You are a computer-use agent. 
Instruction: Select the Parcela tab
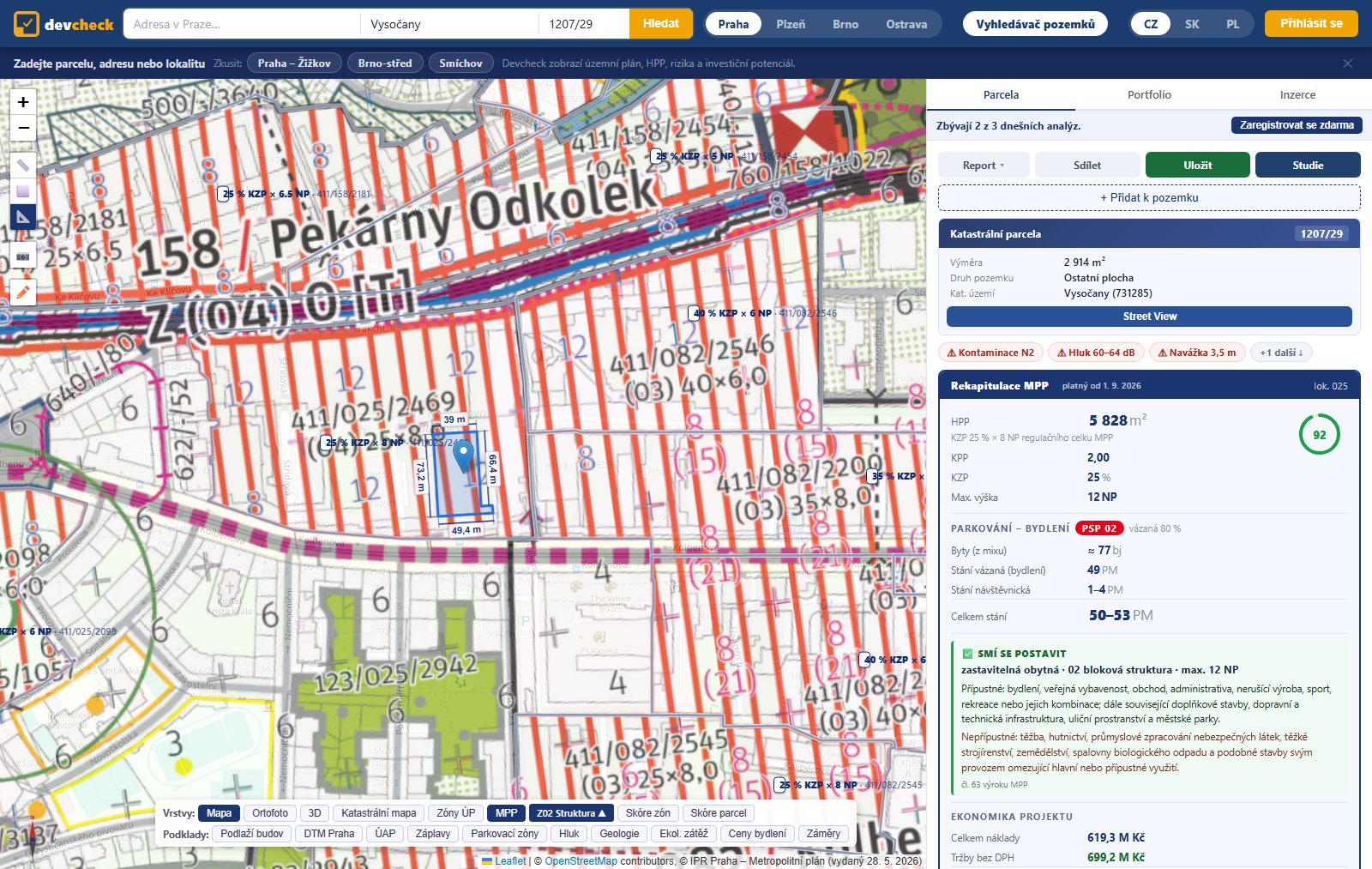point(1001,95)
